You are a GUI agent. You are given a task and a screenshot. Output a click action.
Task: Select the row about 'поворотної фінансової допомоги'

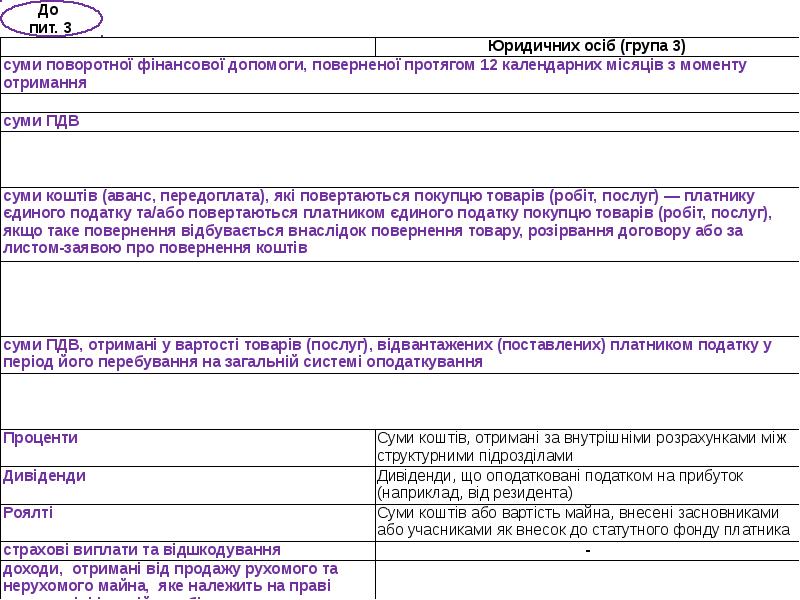(x=400, y=74)
